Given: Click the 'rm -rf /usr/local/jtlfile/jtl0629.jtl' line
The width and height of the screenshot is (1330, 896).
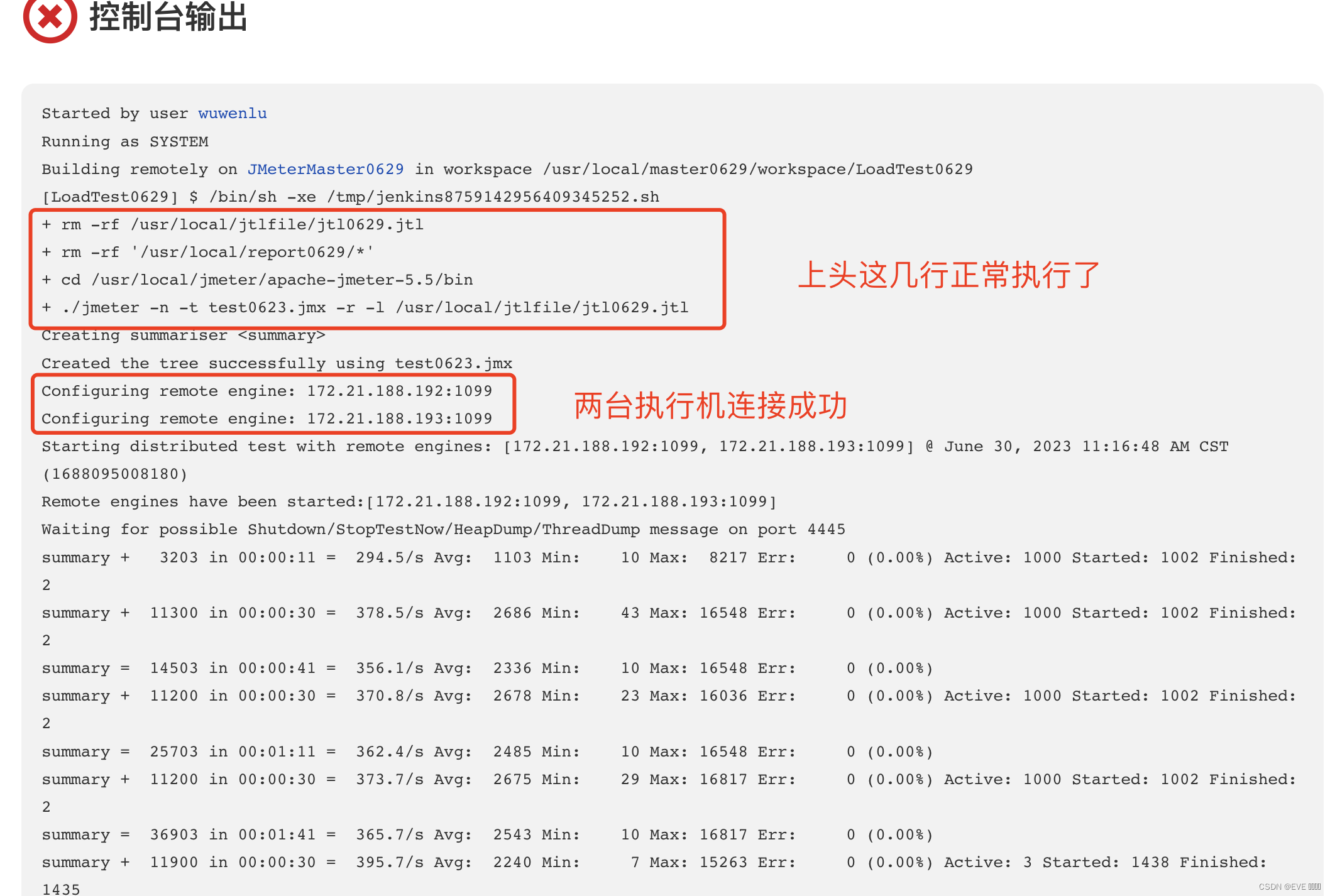Looking at the screenshot, I should pyautogui.click(x=233, y=224).
